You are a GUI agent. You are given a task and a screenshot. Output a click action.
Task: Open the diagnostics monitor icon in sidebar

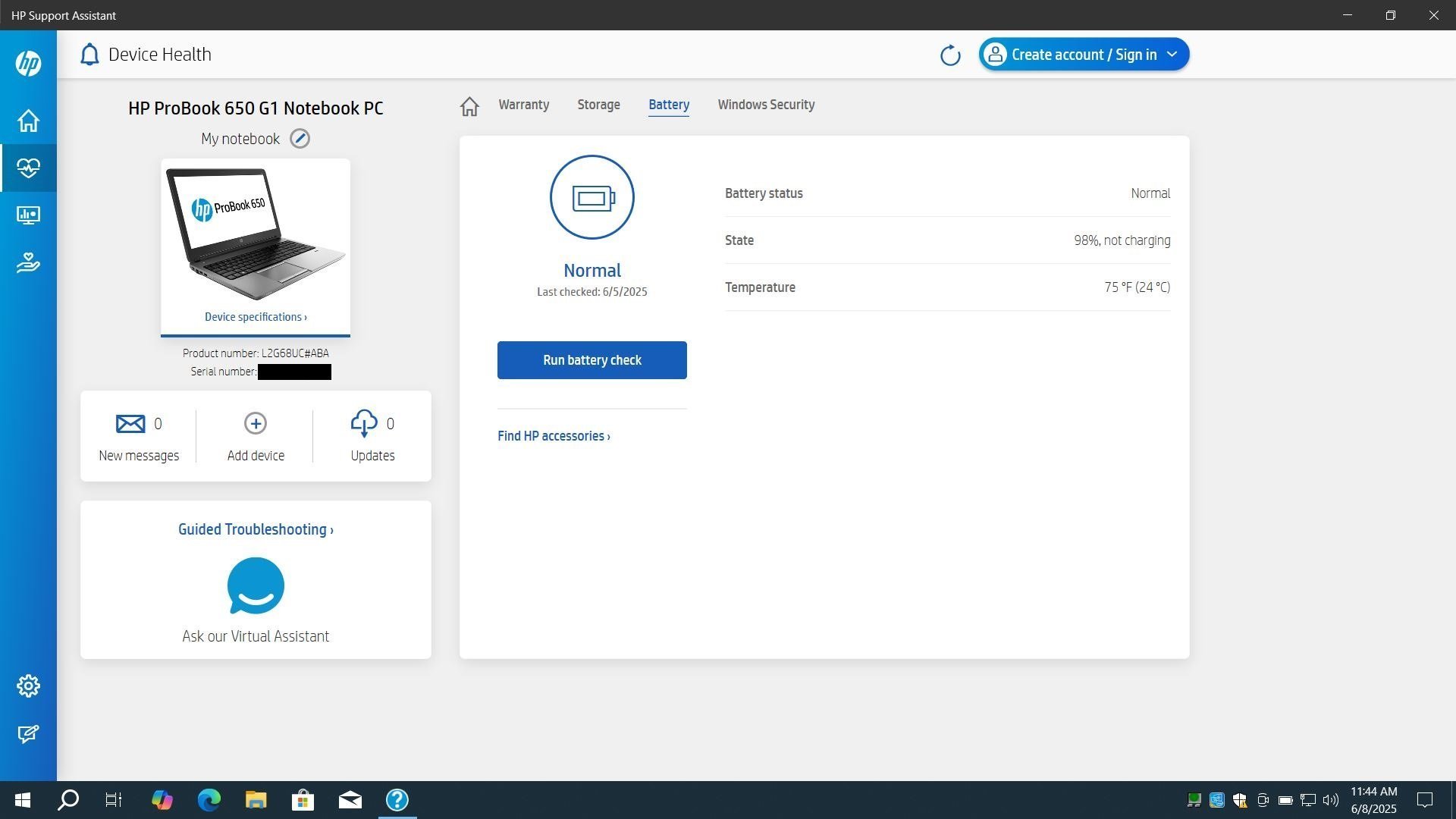click(x=28, y=215)
